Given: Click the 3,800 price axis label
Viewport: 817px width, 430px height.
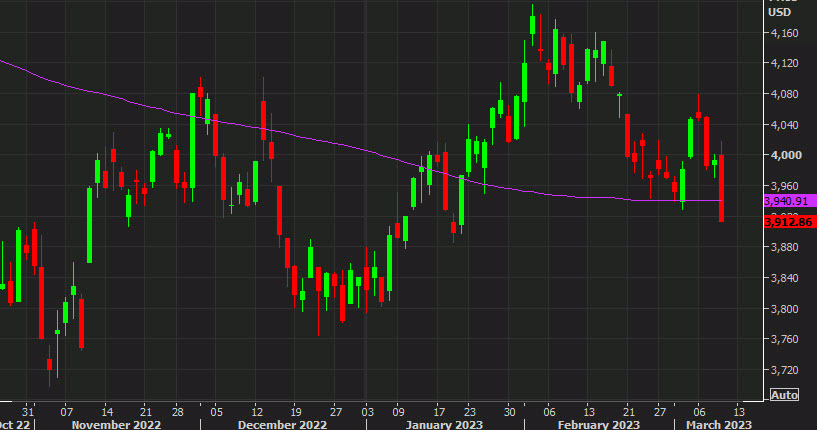Looking at the screenshot, I should [784, 309].
